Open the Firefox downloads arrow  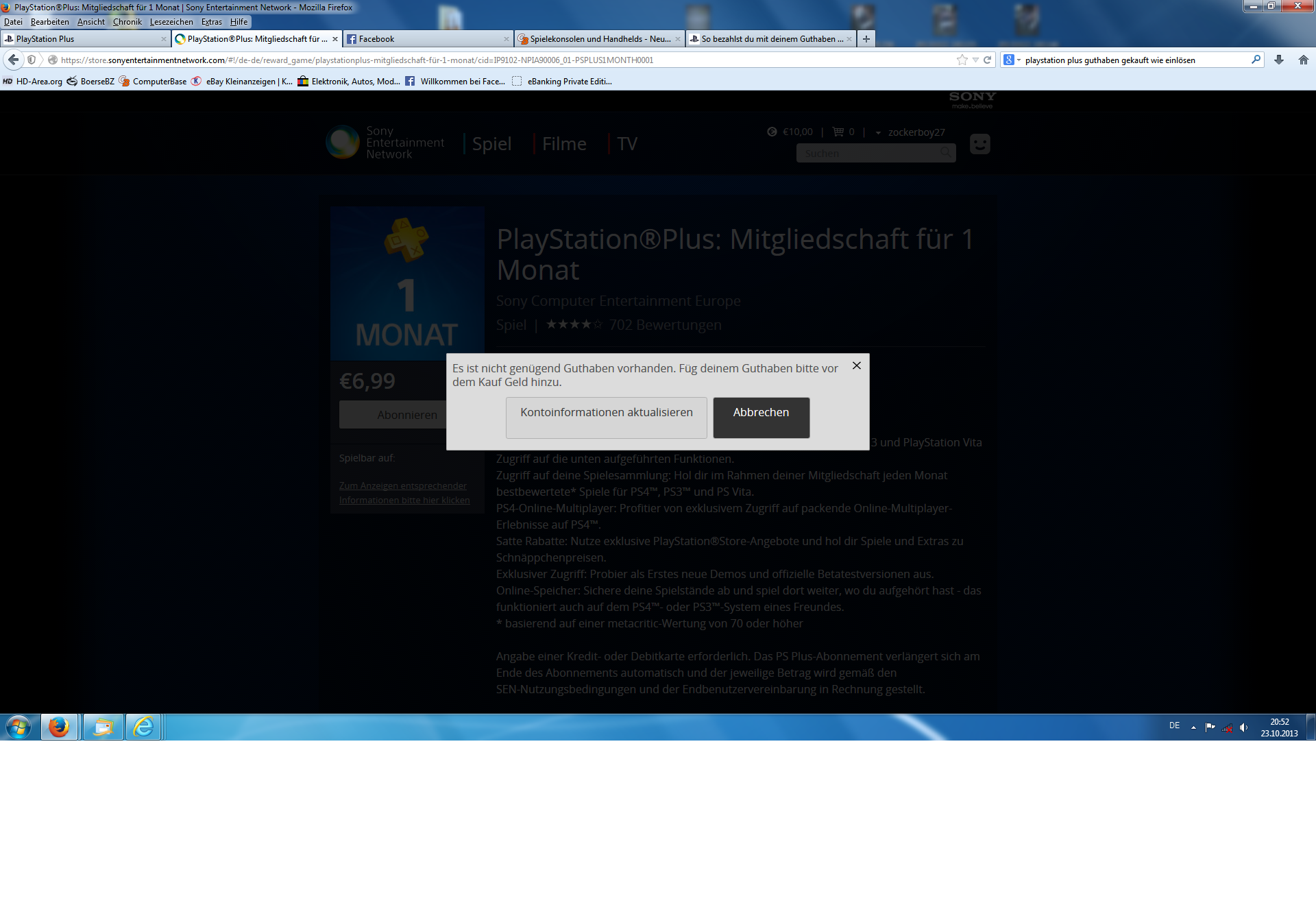[1279, 60]
